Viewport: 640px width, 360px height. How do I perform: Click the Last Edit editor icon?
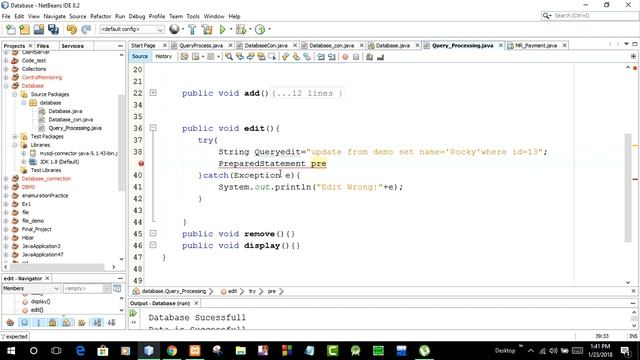(184, 57)
